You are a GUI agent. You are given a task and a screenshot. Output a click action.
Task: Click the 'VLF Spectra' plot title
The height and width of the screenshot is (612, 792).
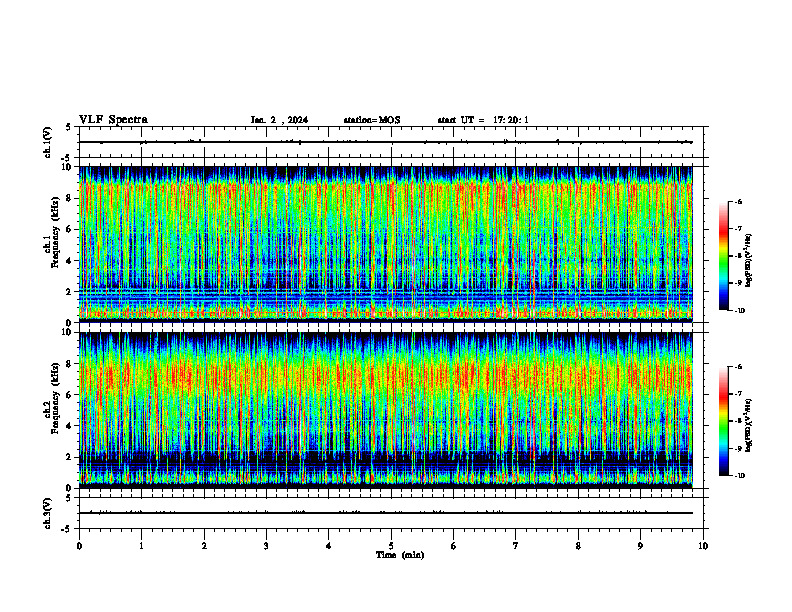113,120
